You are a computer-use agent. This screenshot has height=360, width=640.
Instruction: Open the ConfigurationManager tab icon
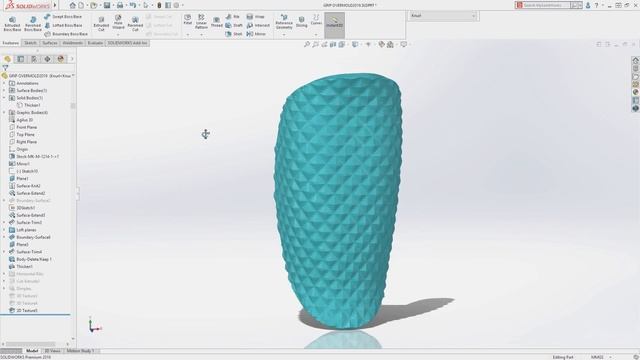pos(34,59)
